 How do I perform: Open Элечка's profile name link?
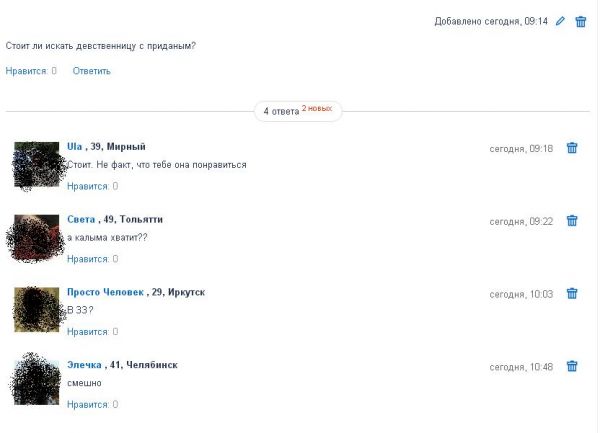click(84, 365)
